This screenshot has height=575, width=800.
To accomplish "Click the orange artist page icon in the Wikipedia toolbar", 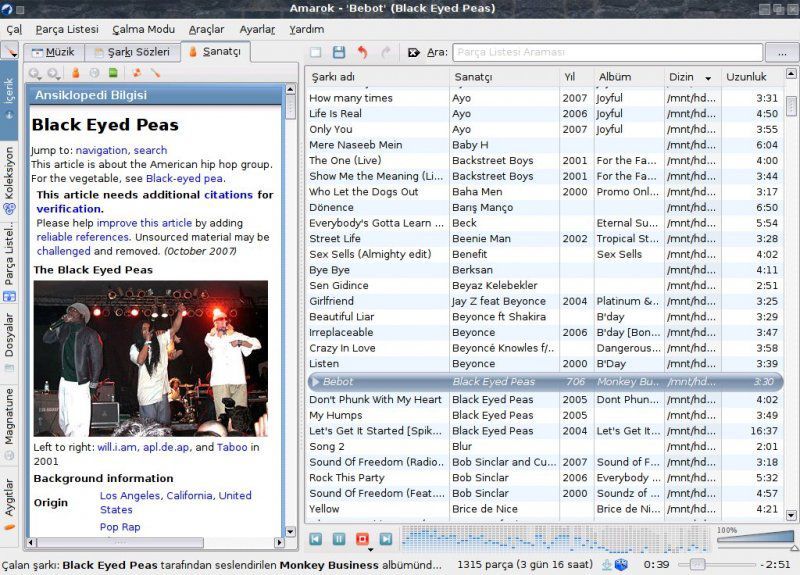I will pyautogui.click(x=75, y=73).
